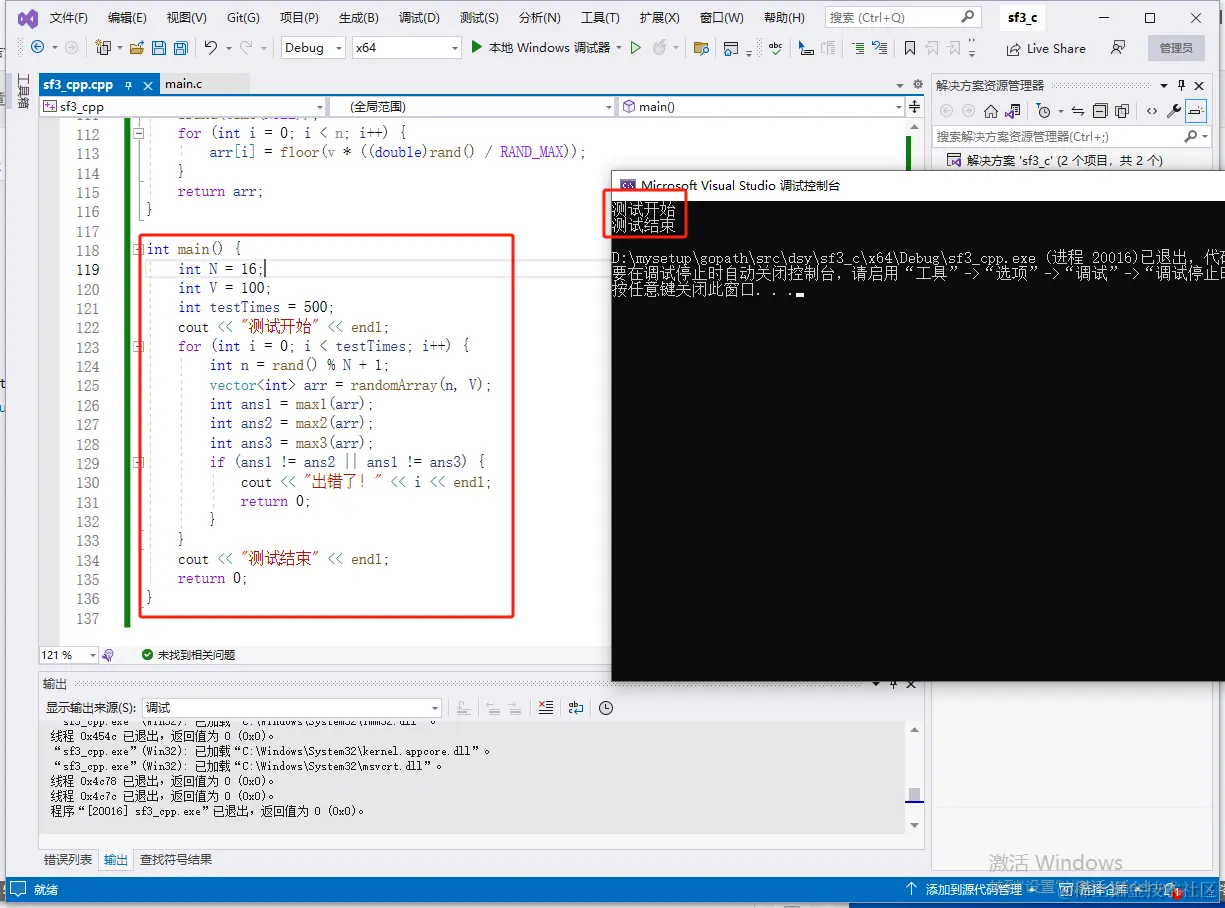Collapse the if block fold at line 129
The width and height of the screenshot is (1225, 908).
coord(139,463)
